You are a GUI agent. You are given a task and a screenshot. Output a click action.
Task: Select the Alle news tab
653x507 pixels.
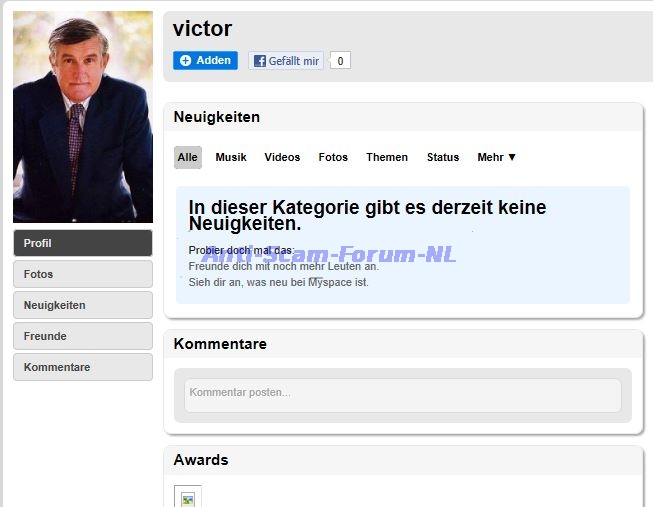(187, 157)
